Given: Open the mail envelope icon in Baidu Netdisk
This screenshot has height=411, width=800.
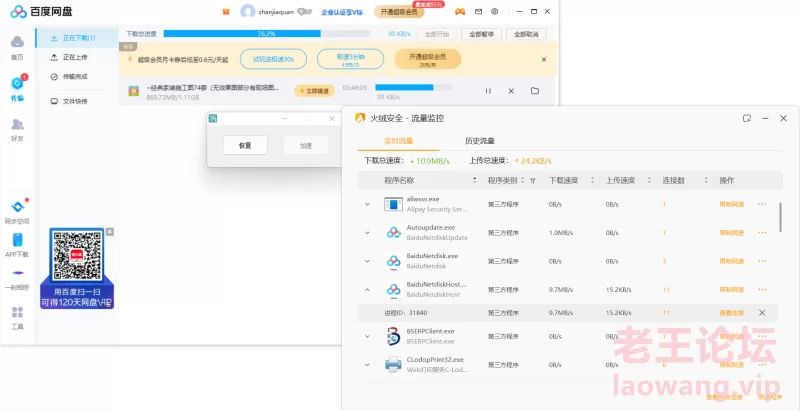Looking at the screenshot, I should 479,12.
